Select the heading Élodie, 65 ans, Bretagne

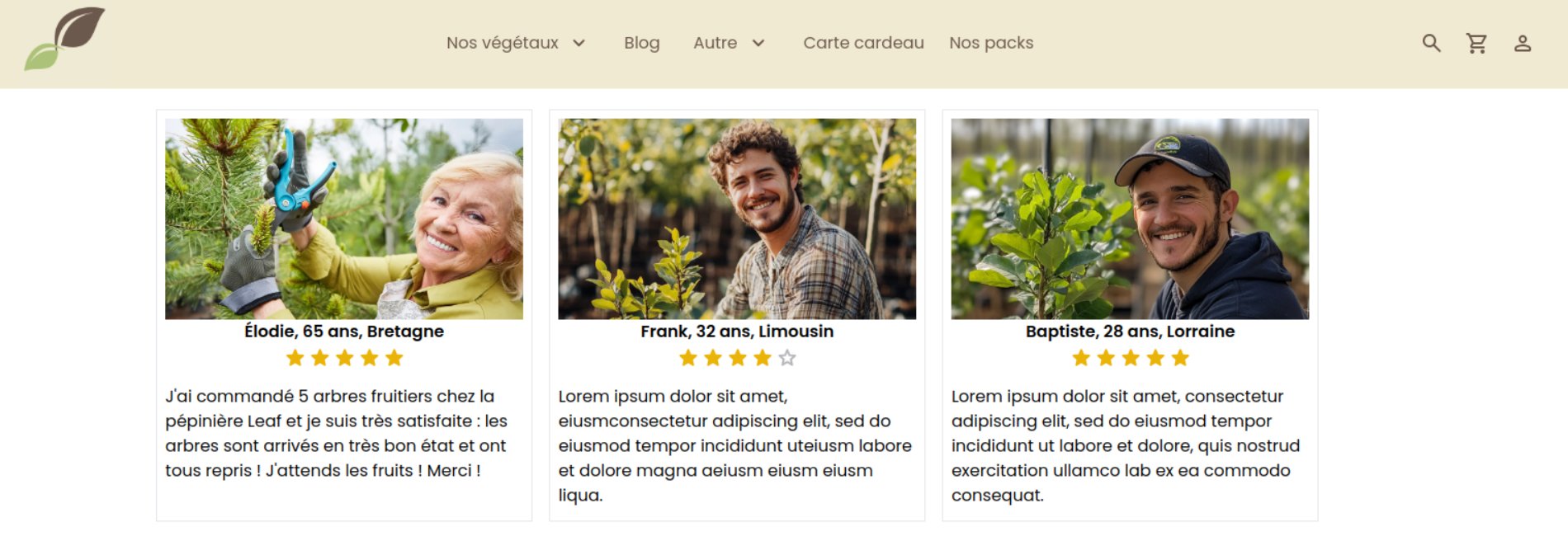[344, 332]
